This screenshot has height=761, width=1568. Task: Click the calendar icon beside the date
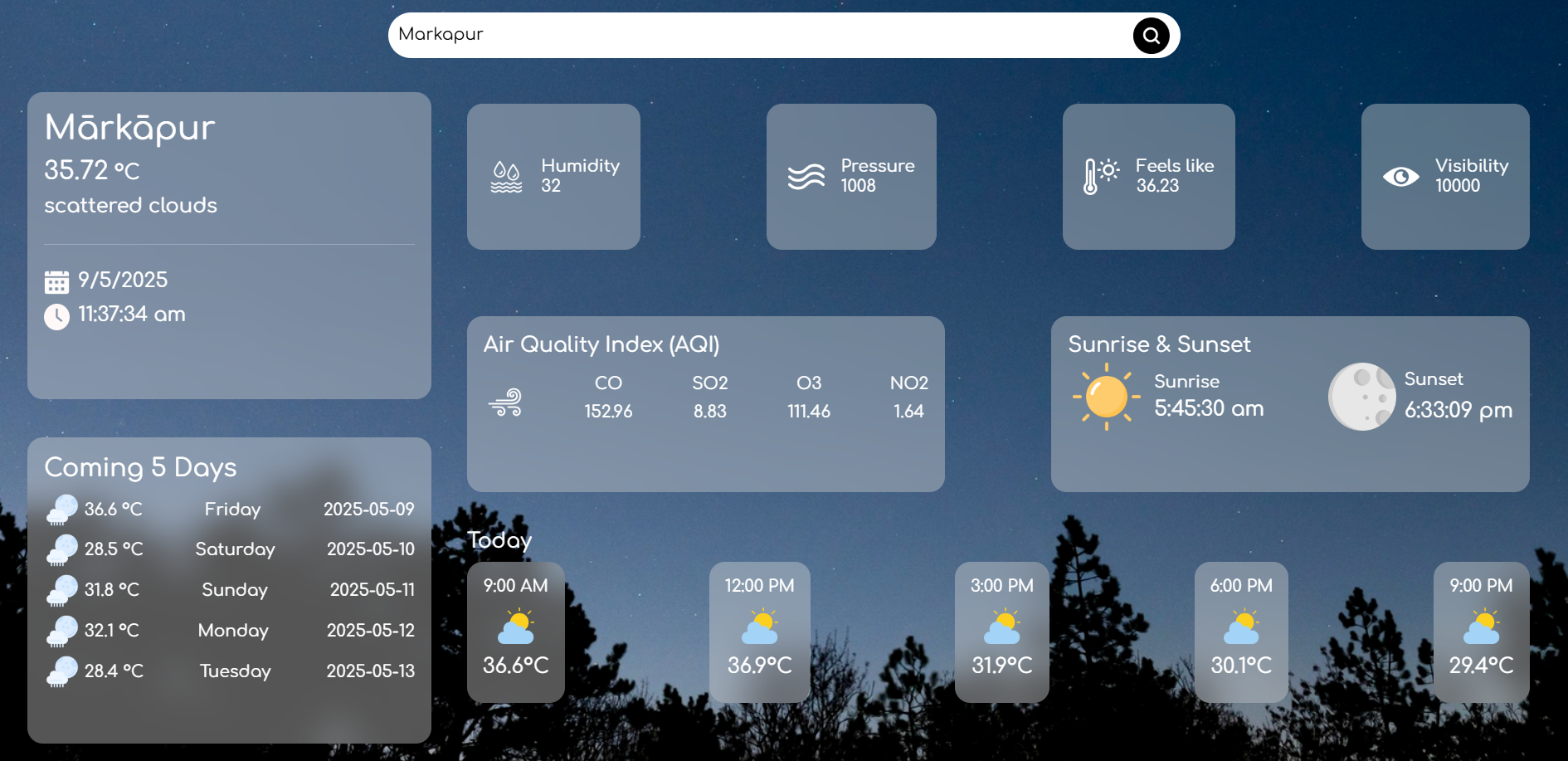[56, 282]
